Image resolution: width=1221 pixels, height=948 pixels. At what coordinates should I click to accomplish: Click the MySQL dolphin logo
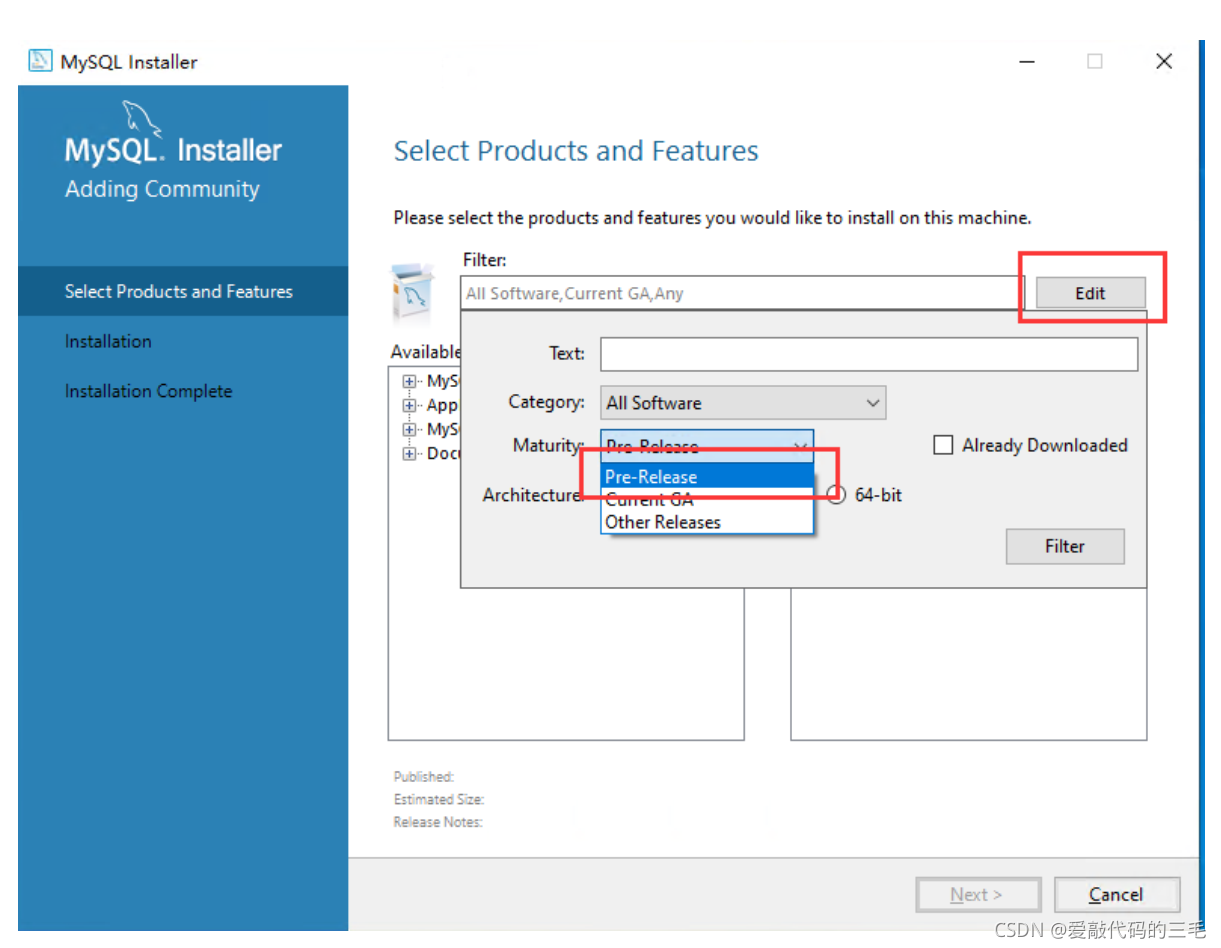click(x=140, y=120)
